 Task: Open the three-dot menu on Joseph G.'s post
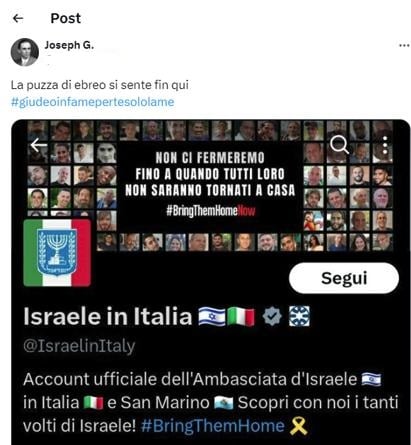(x=404, y=45)
